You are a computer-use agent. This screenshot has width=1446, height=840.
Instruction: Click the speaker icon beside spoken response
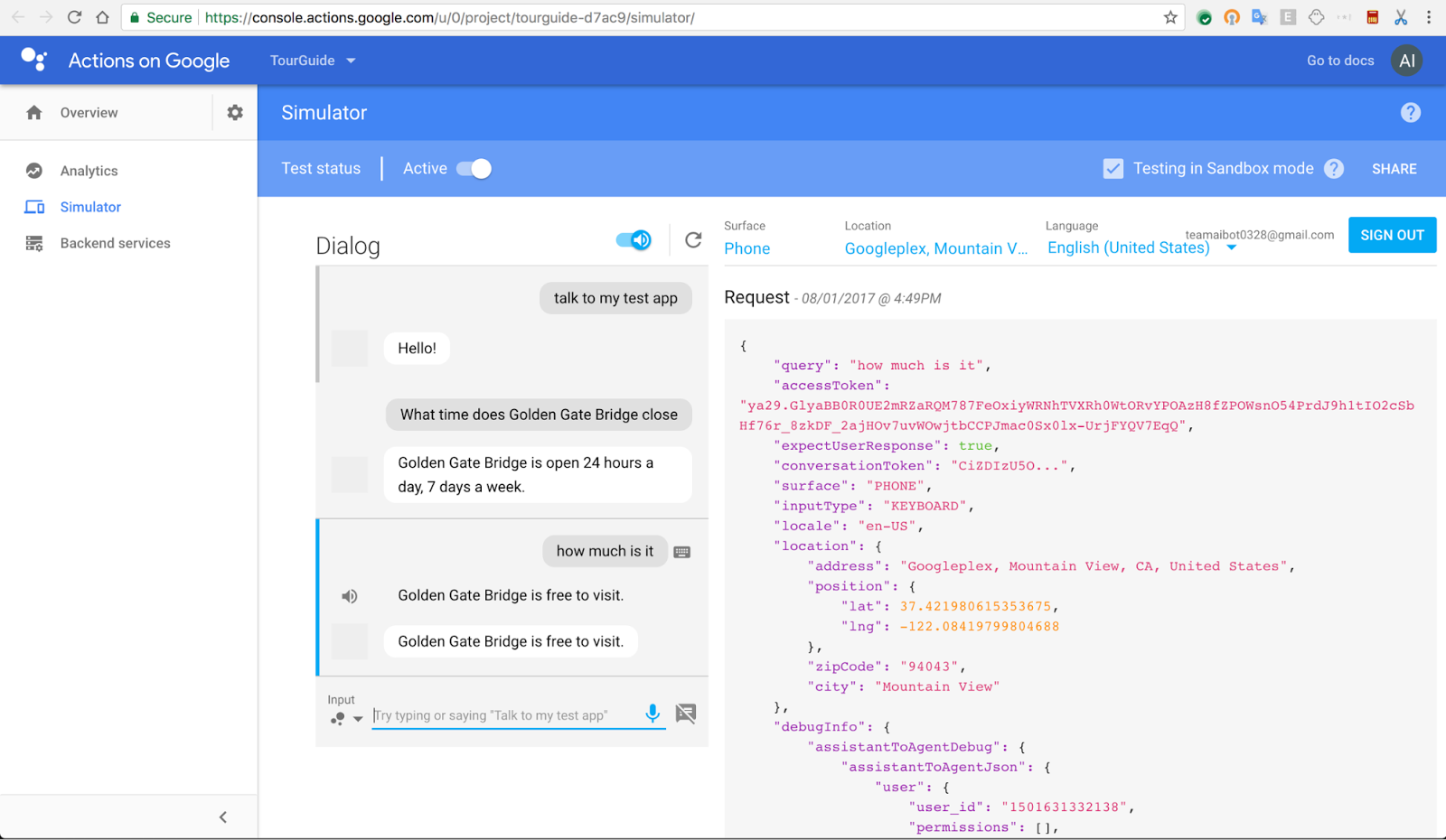[x=350, y=596]
